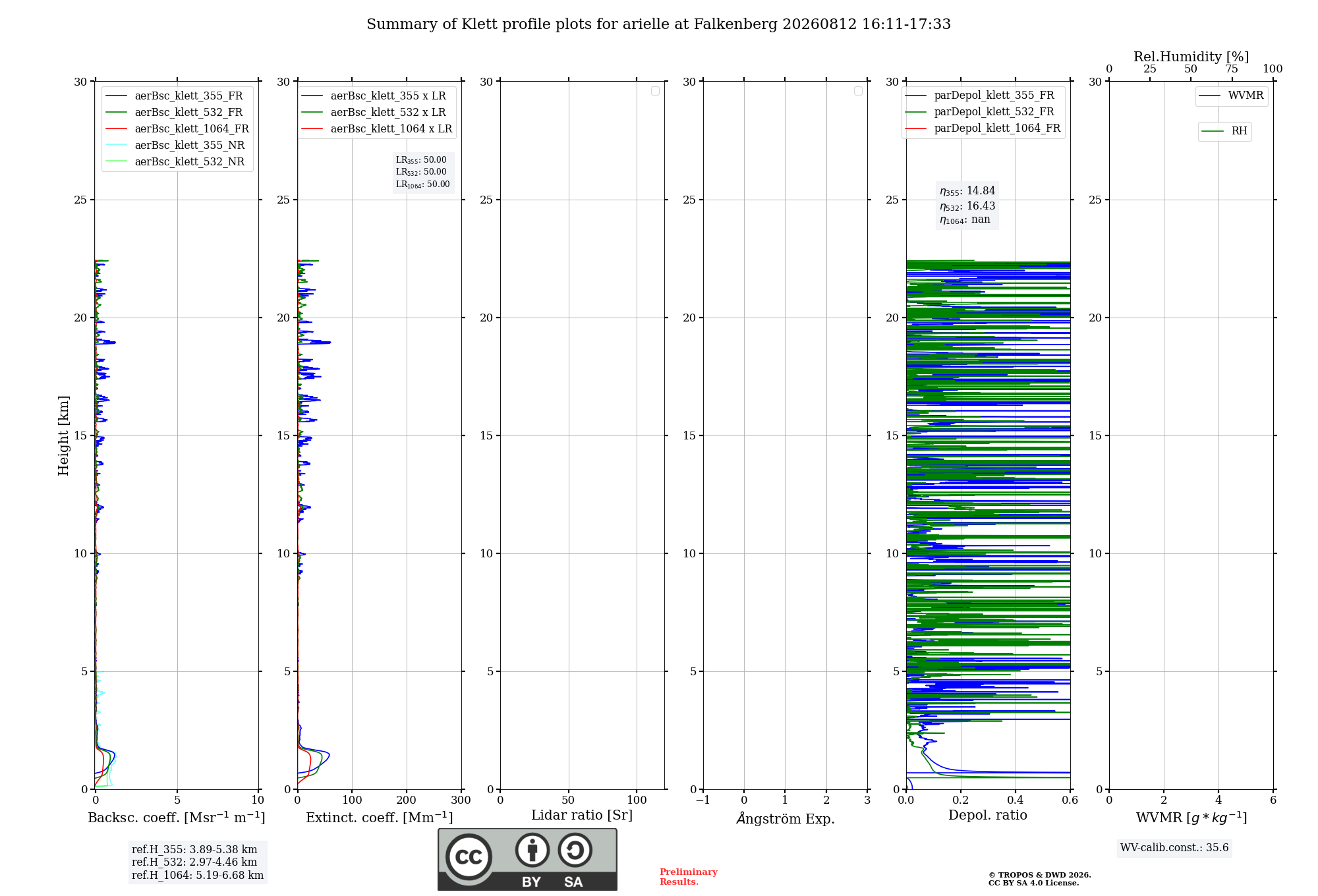
Task: Click the LR1064: 50.00 value
Action: click(423, 184)
